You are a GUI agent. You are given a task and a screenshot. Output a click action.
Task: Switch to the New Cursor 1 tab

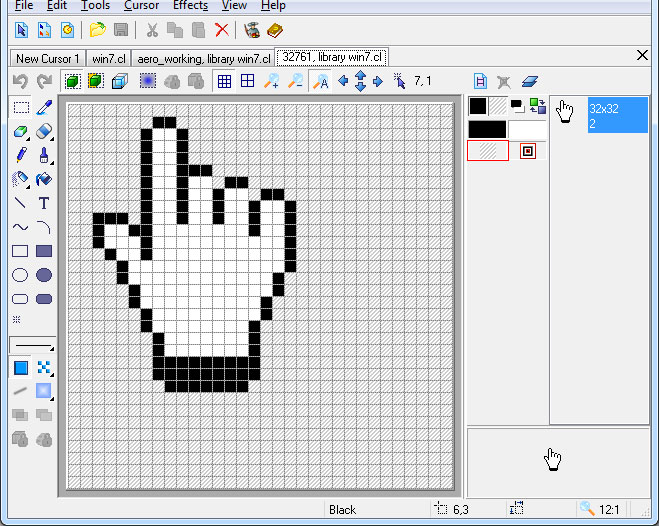47,58
